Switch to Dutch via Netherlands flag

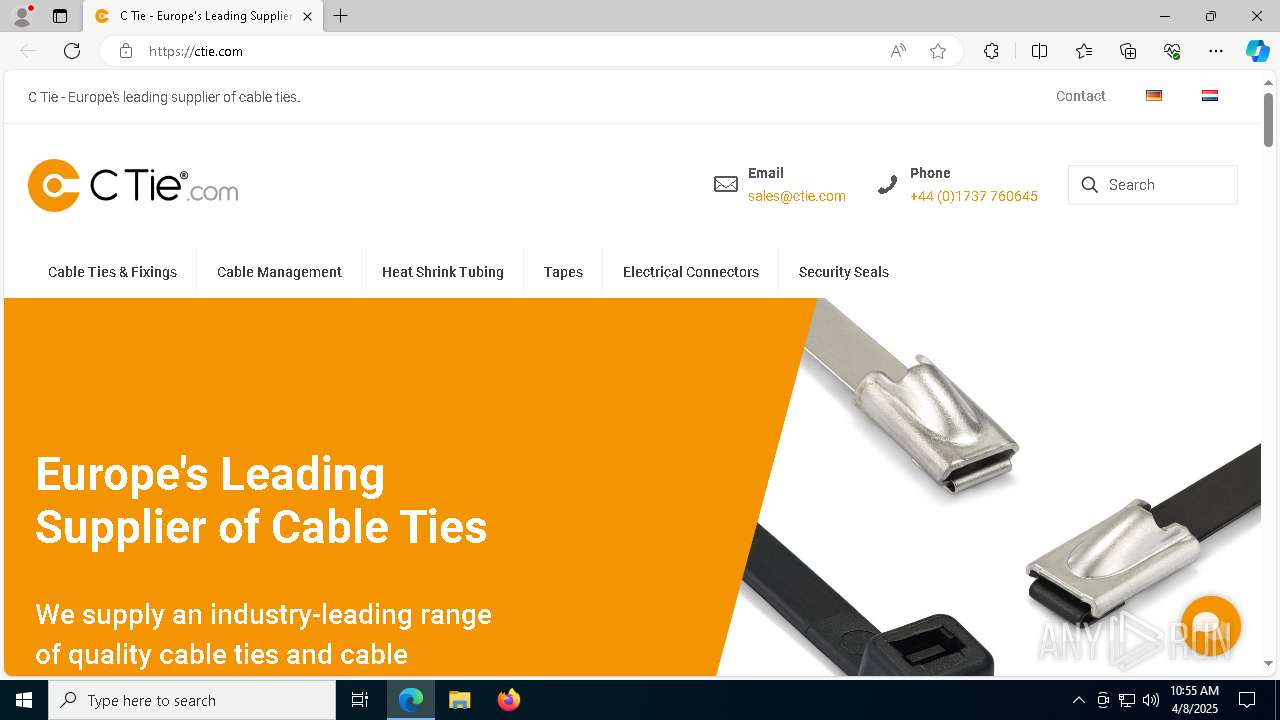coord(1210,96)
